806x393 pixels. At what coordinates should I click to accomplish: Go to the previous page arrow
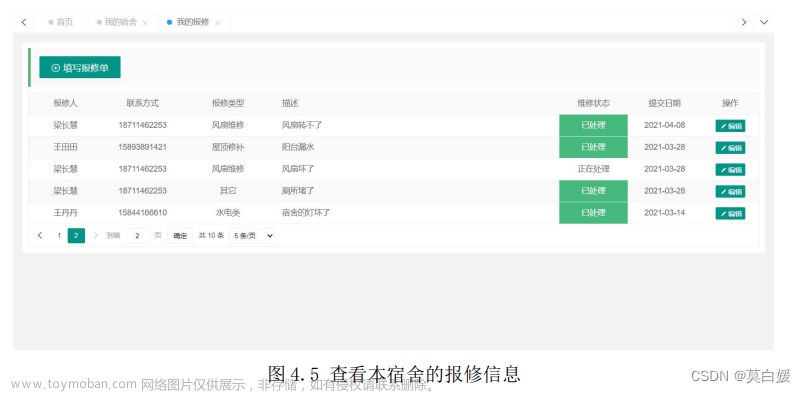point(40,236)
